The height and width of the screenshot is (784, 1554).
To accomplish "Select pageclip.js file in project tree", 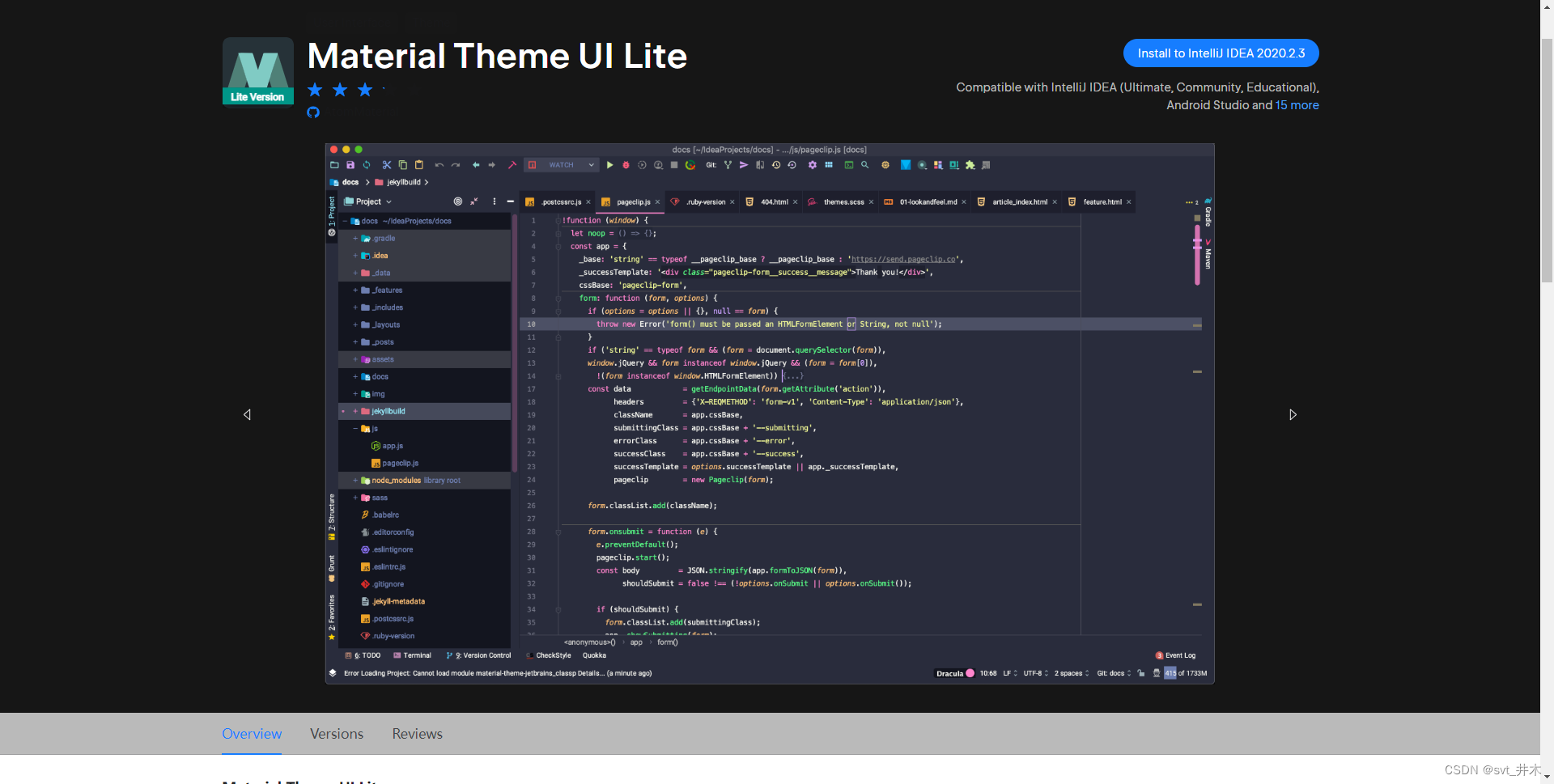I will (x=395, y=464).
